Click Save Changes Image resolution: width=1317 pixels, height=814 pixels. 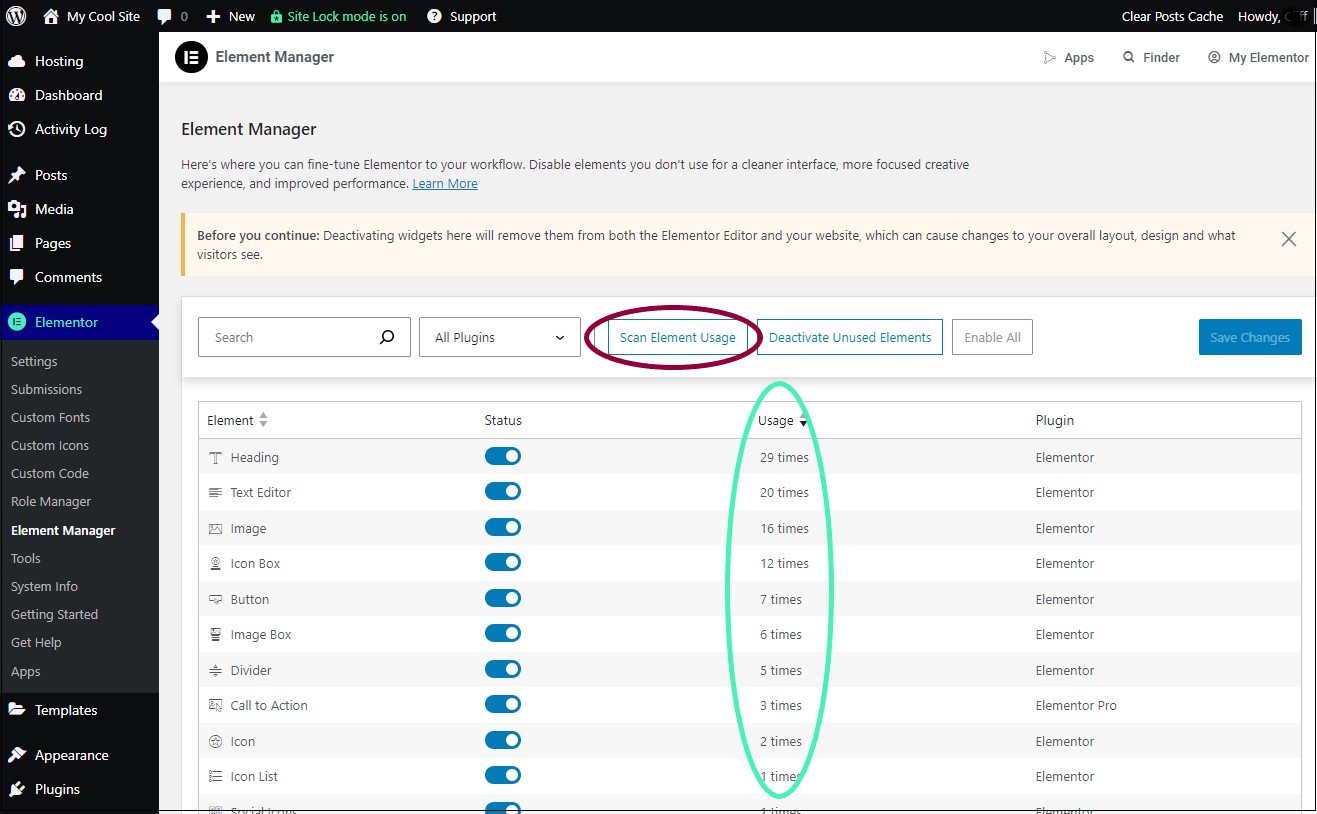tap(1249, 337)
